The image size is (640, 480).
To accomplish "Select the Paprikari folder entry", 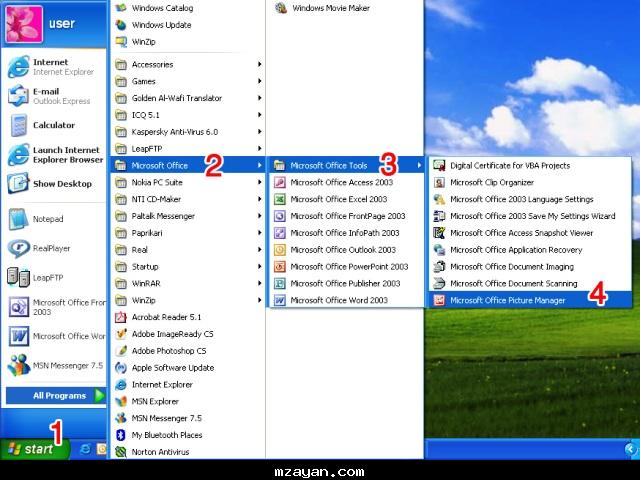I will coord(188,233).
